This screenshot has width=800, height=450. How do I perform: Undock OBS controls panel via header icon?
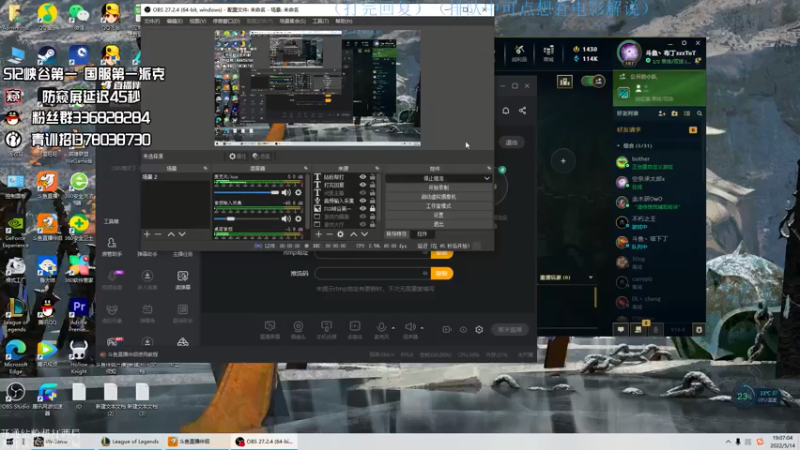tap(489, 168)
